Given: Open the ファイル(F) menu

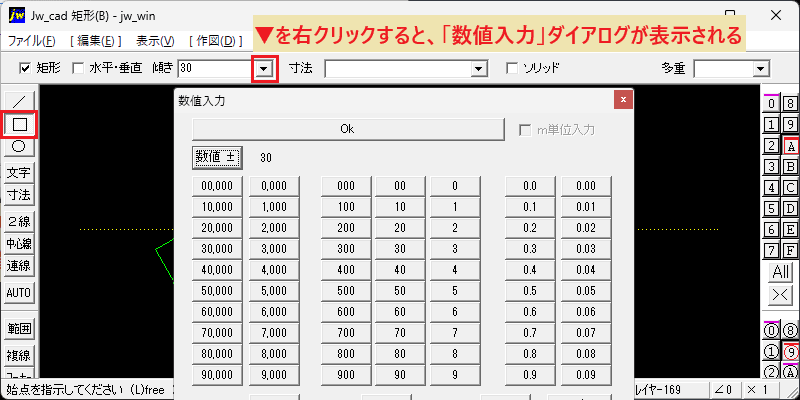Looking at the screenshot, I should (32, 41).
